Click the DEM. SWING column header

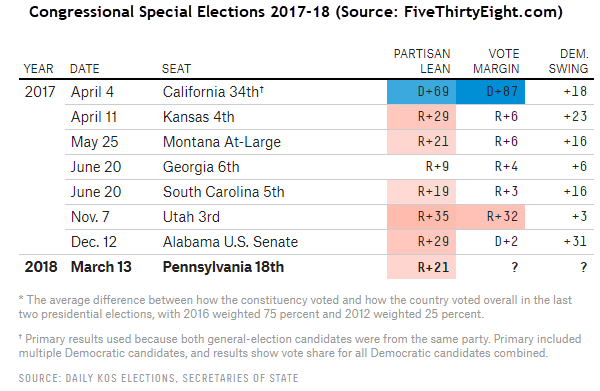pyautogui.click(x=568, y=61)
